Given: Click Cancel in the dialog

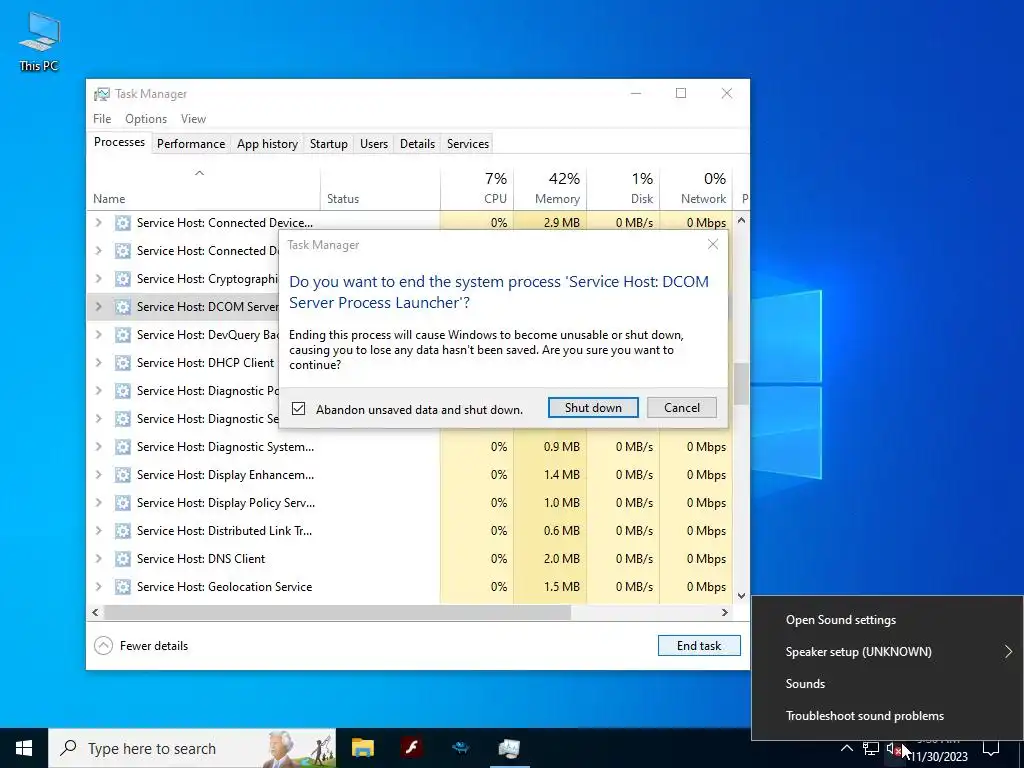Looking at the screenshot, I should pos(682,408).
